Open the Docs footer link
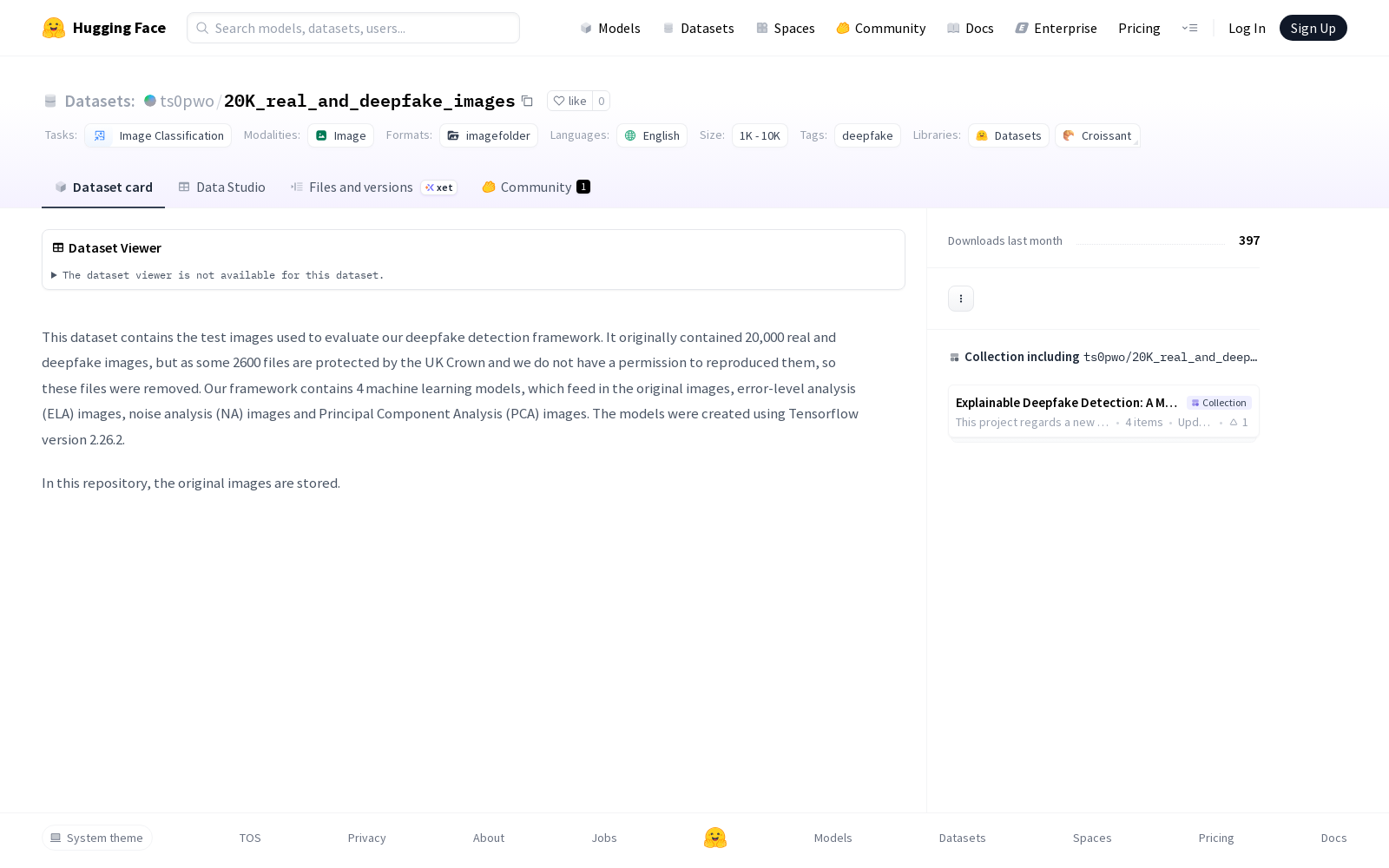The image size is (1389, 868). 1334,838
